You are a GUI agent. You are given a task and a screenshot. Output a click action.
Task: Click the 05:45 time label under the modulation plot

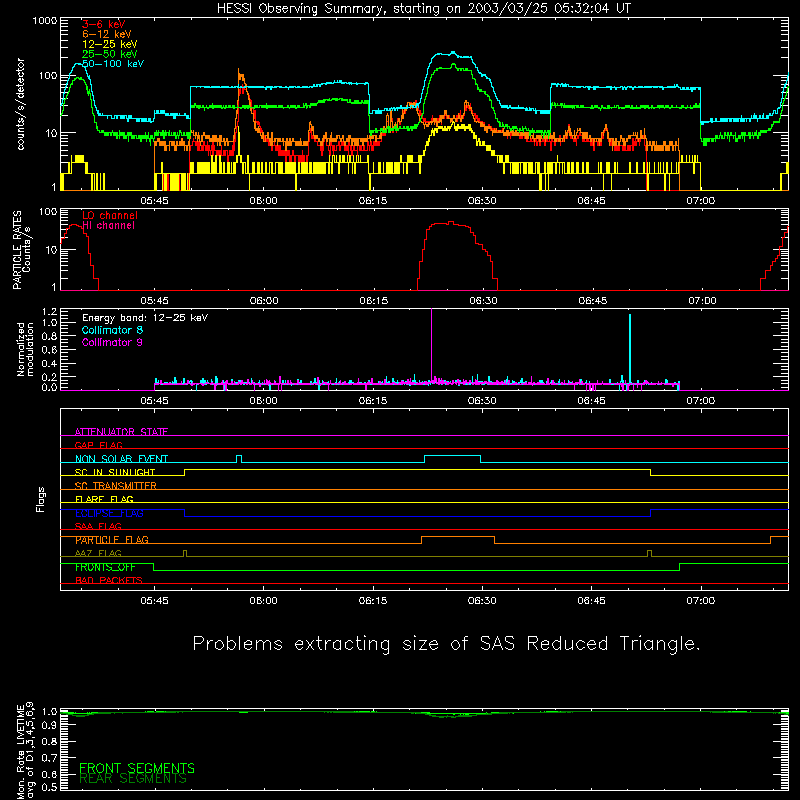pyautogui.click(x=155, y=401)
